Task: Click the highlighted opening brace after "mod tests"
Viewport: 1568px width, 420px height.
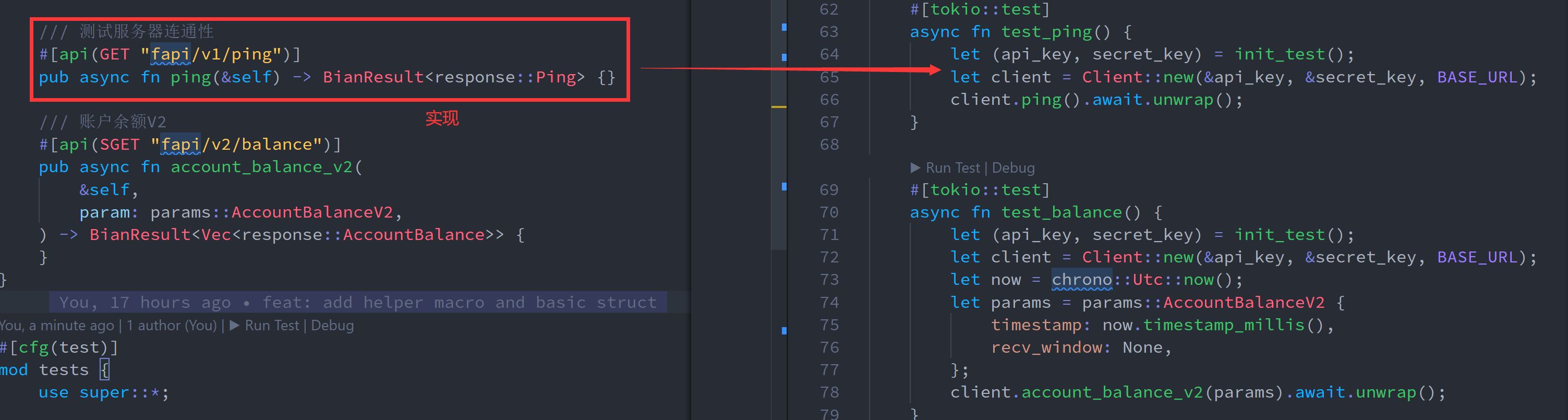Action: 105,370
